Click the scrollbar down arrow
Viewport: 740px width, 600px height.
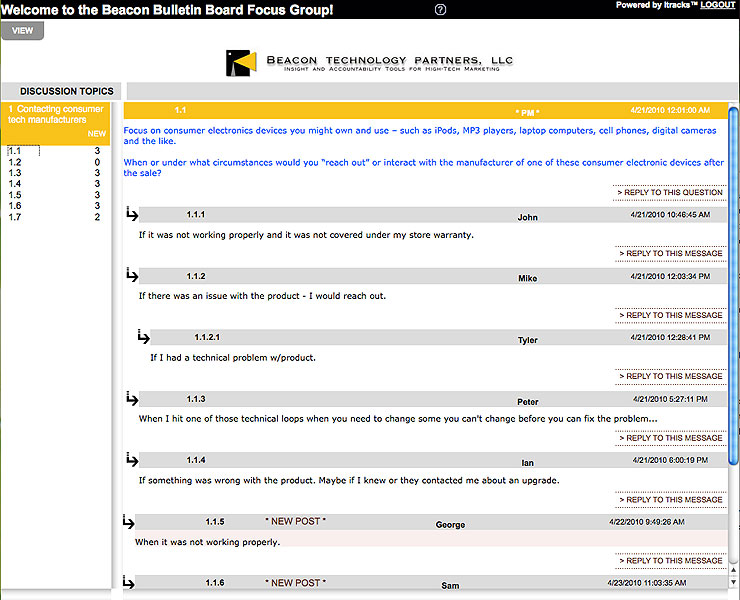(x=733, y=583)
